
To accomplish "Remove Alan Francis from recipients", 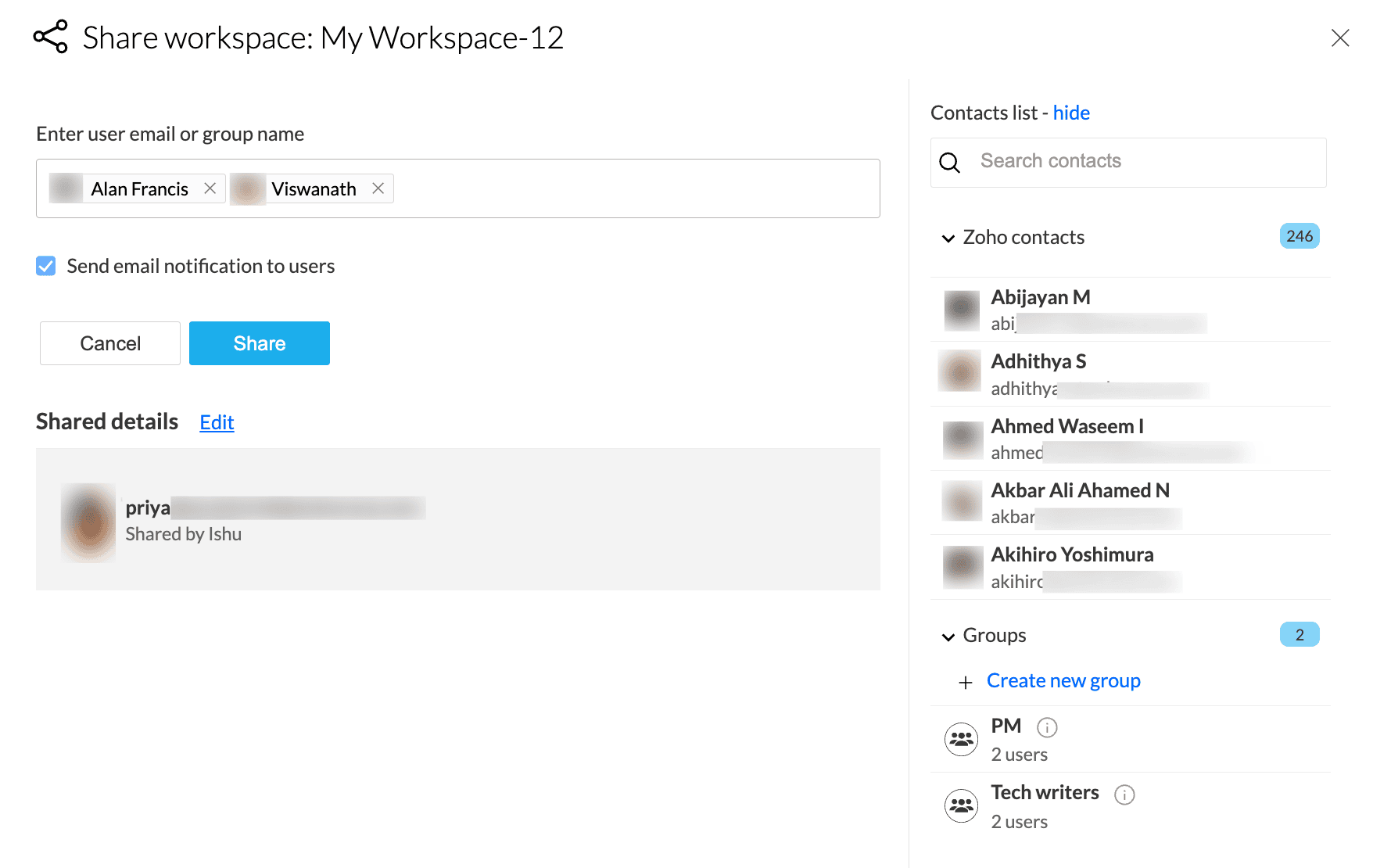I will point(210,188).
